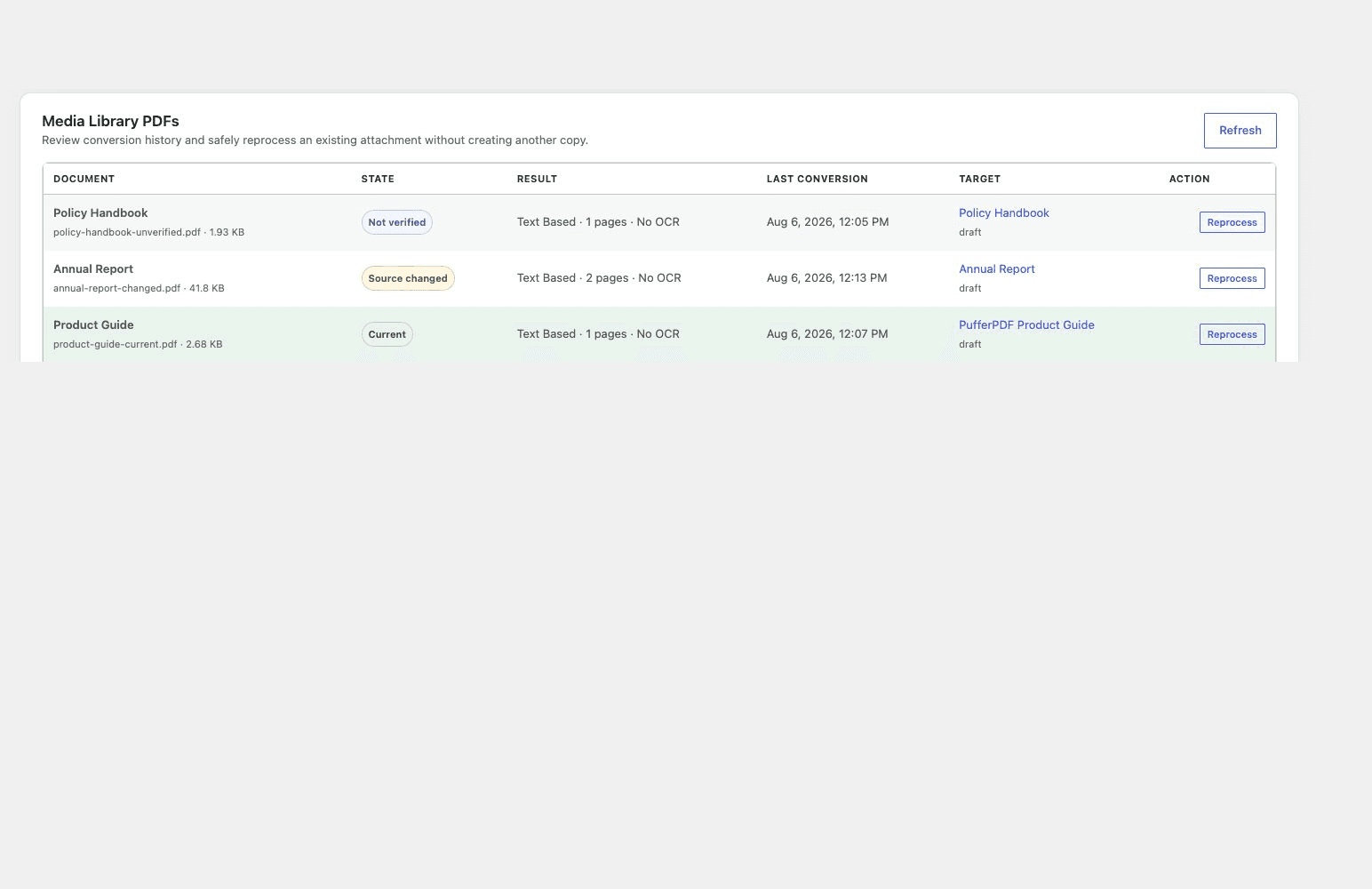Click the Media Library PDFs heading

pyautogui.click(x=110, y=121)
